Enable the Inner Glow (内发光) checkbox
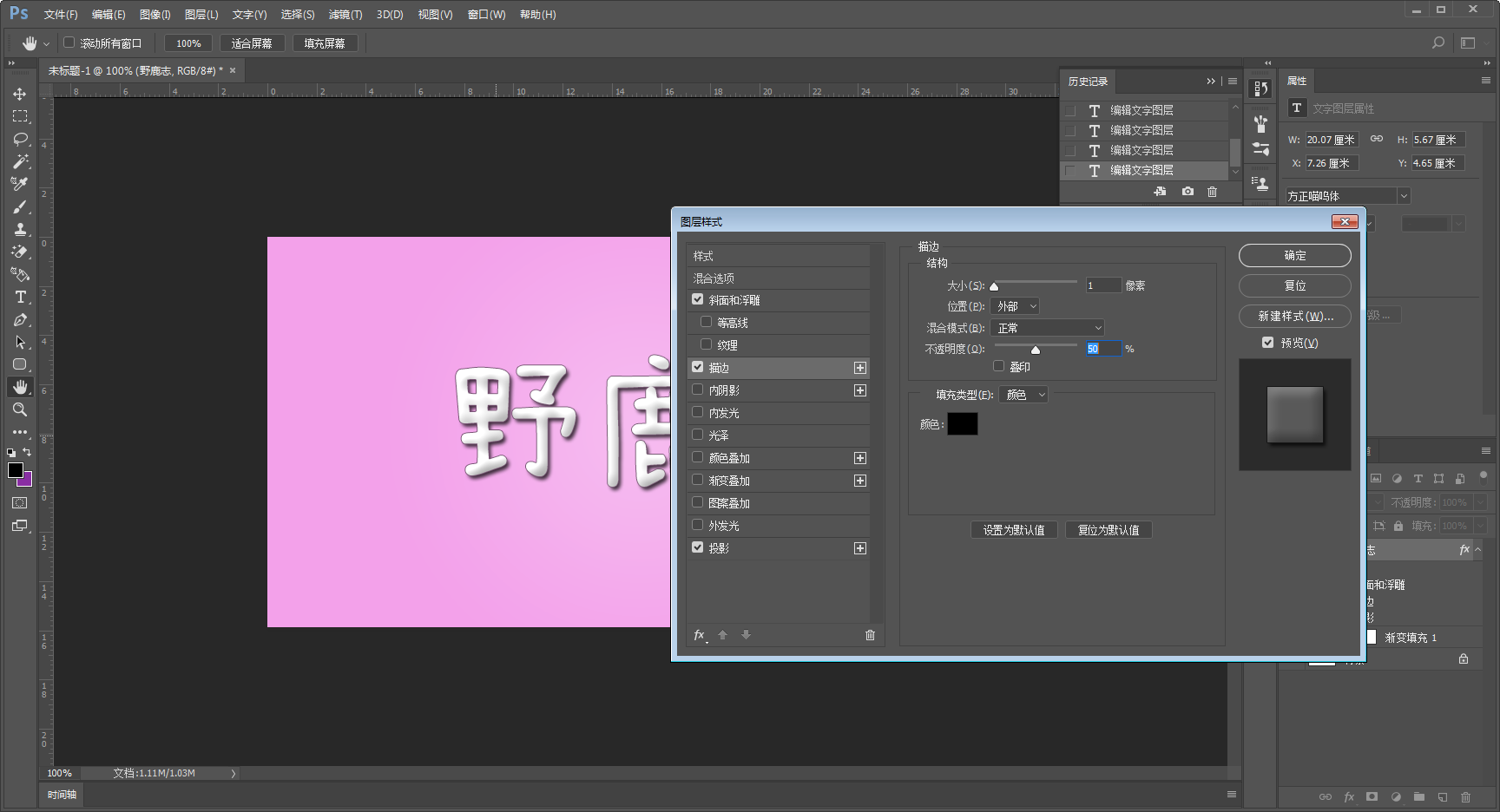 pyautogui.click(x=698, y=412)
